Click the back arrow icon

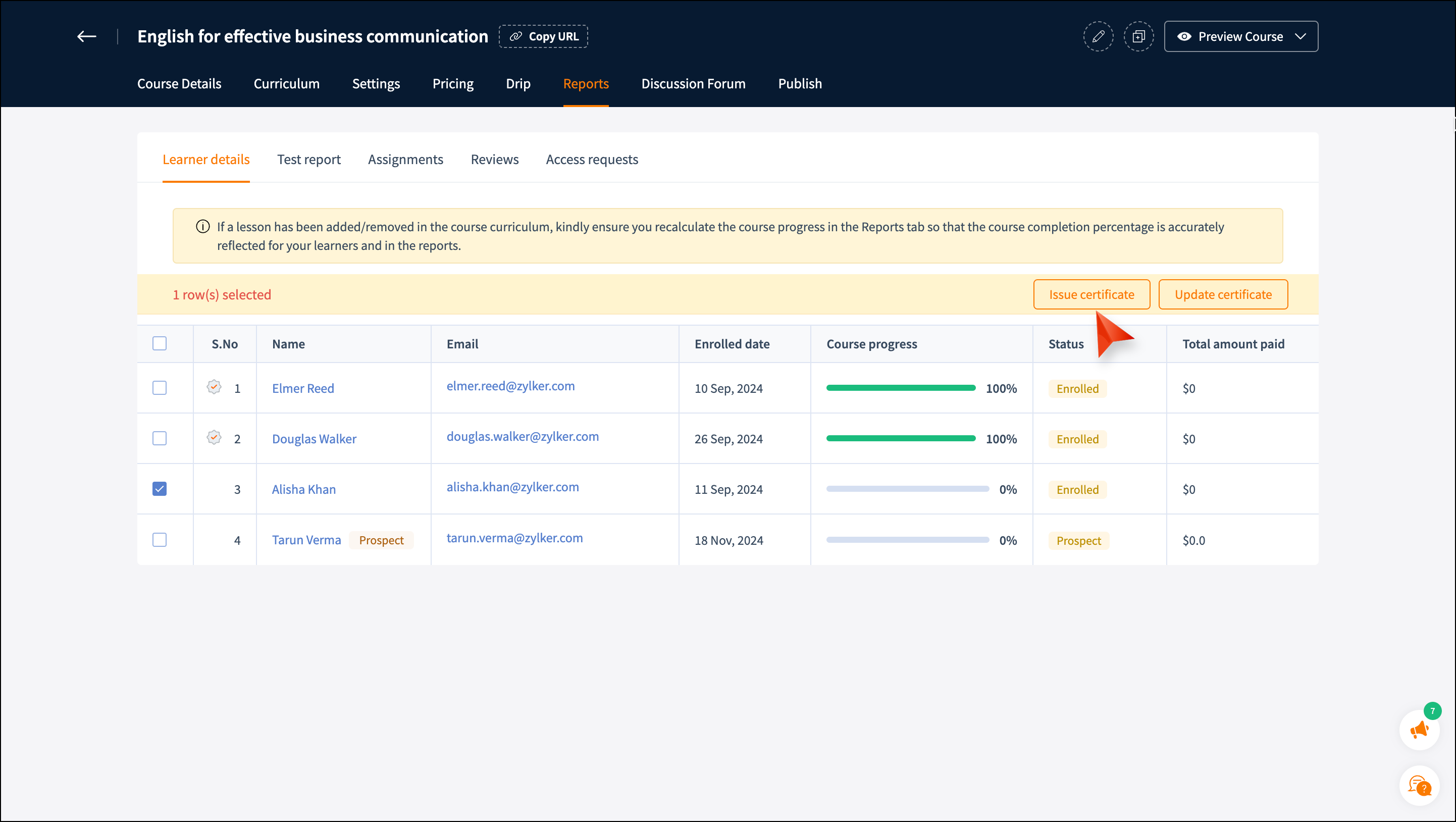[x=86, y=37]
